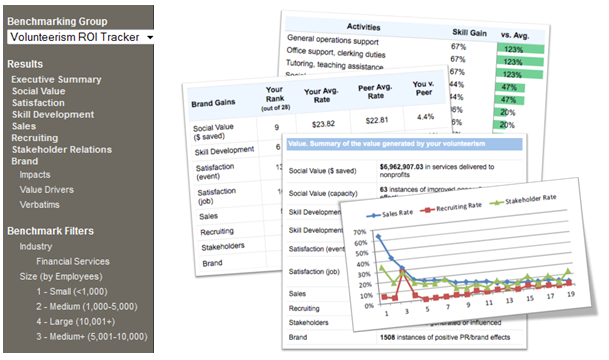Open the Benchmarking Group dropdown arrow
Image resolution: width=609 pixels, height=360 pixels.
pyautogui.click(x=150, y=37)
